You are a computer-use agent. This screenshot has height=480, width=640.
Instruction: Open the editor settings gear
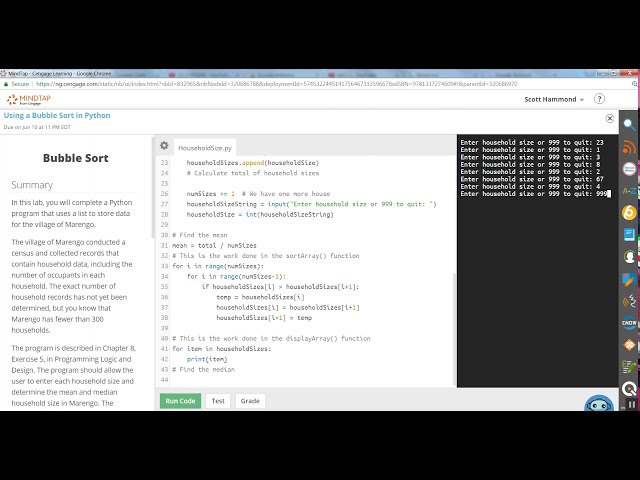tap(164, 145)
